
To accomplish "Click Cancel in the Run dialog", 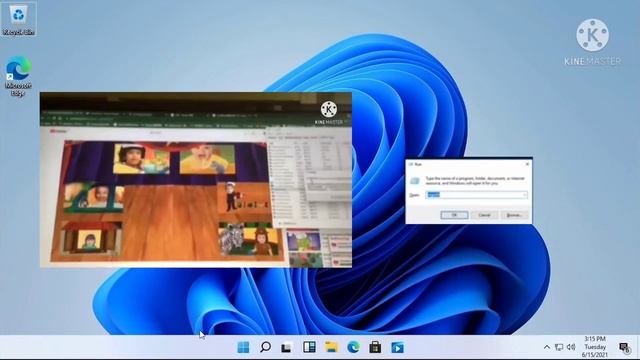I will click(484, 215).
